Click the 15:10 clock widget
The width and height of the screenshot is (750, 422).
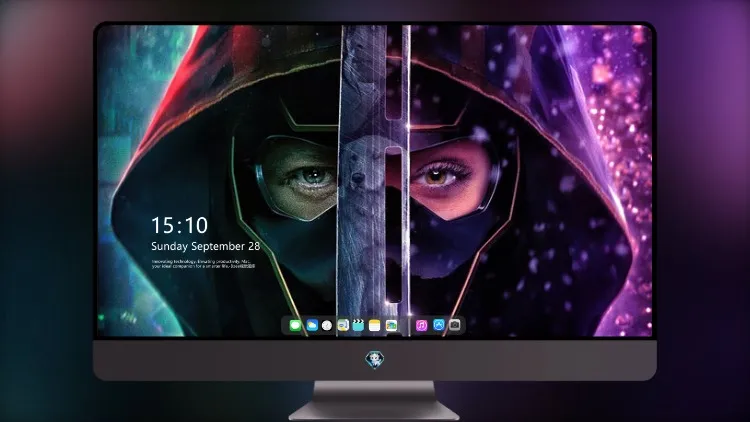click(179, 225)
